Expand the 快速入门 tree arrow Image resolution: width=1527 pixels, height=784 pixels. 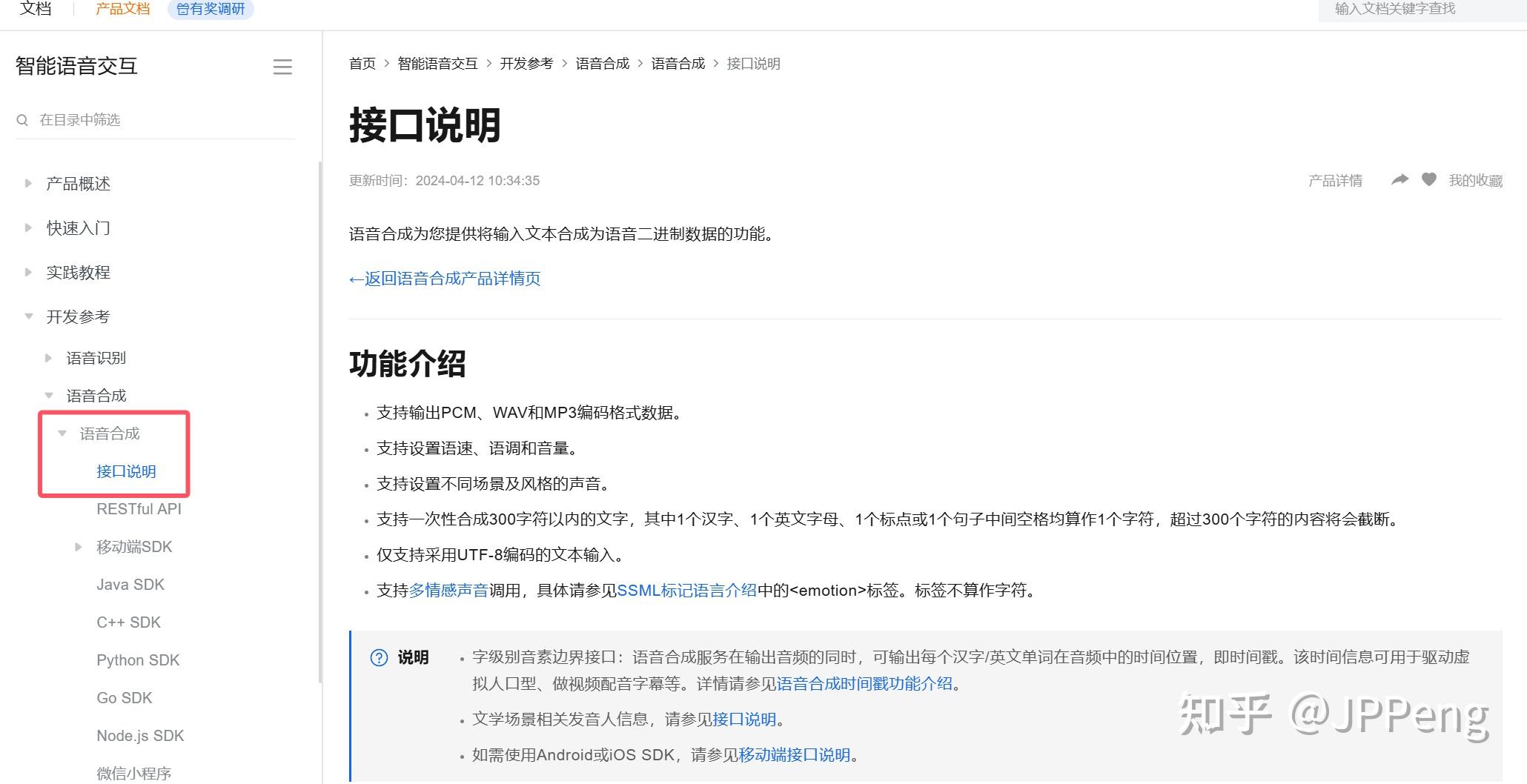coord(28,227)
